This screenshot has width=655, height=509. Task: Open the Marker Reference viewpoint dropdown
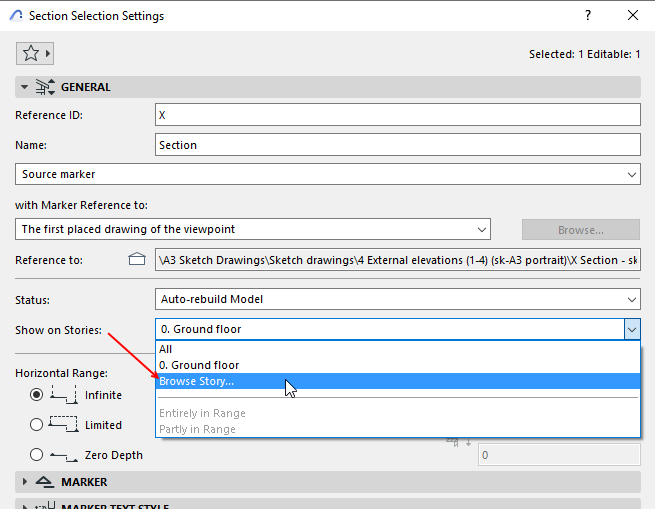click(252, 229)
